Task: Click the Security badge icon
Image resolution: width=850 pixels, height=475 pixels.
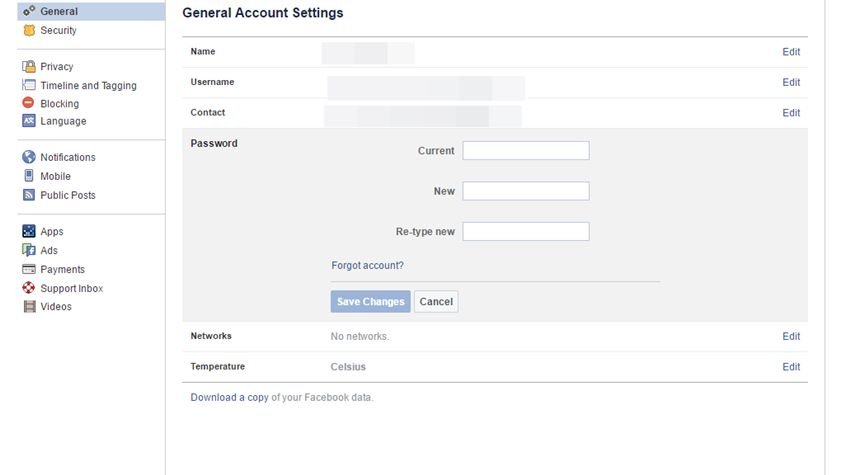Action: 29,30
